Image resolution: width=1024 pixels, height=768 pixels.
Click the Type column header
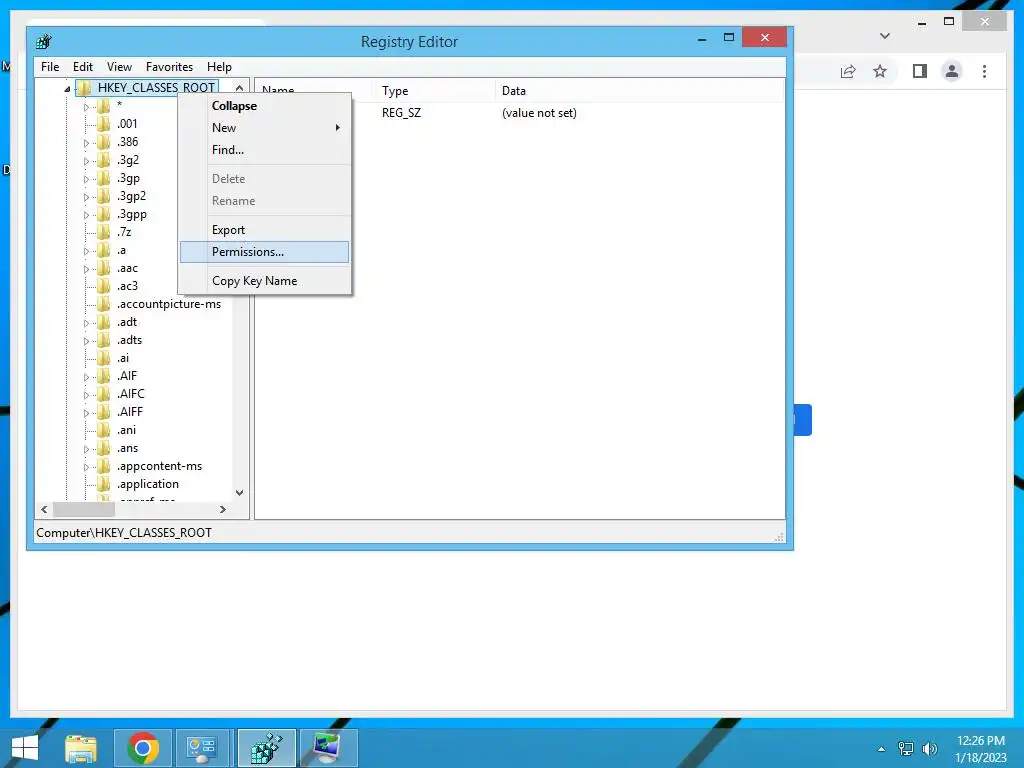(x=434, y=91)
